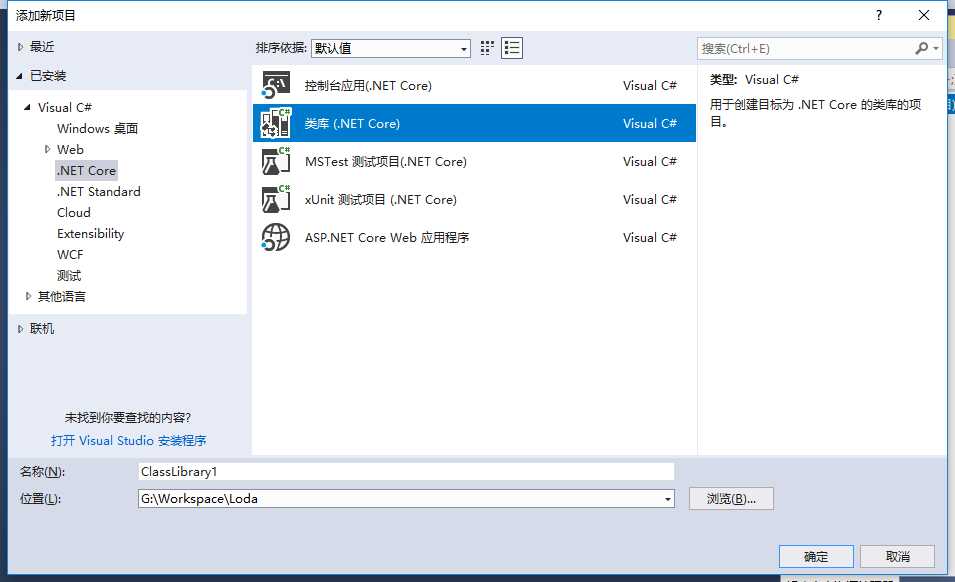The height and width of the screenshot is (582, 955).
Task: Click the search magnifier icon
Action: (922, 48)
